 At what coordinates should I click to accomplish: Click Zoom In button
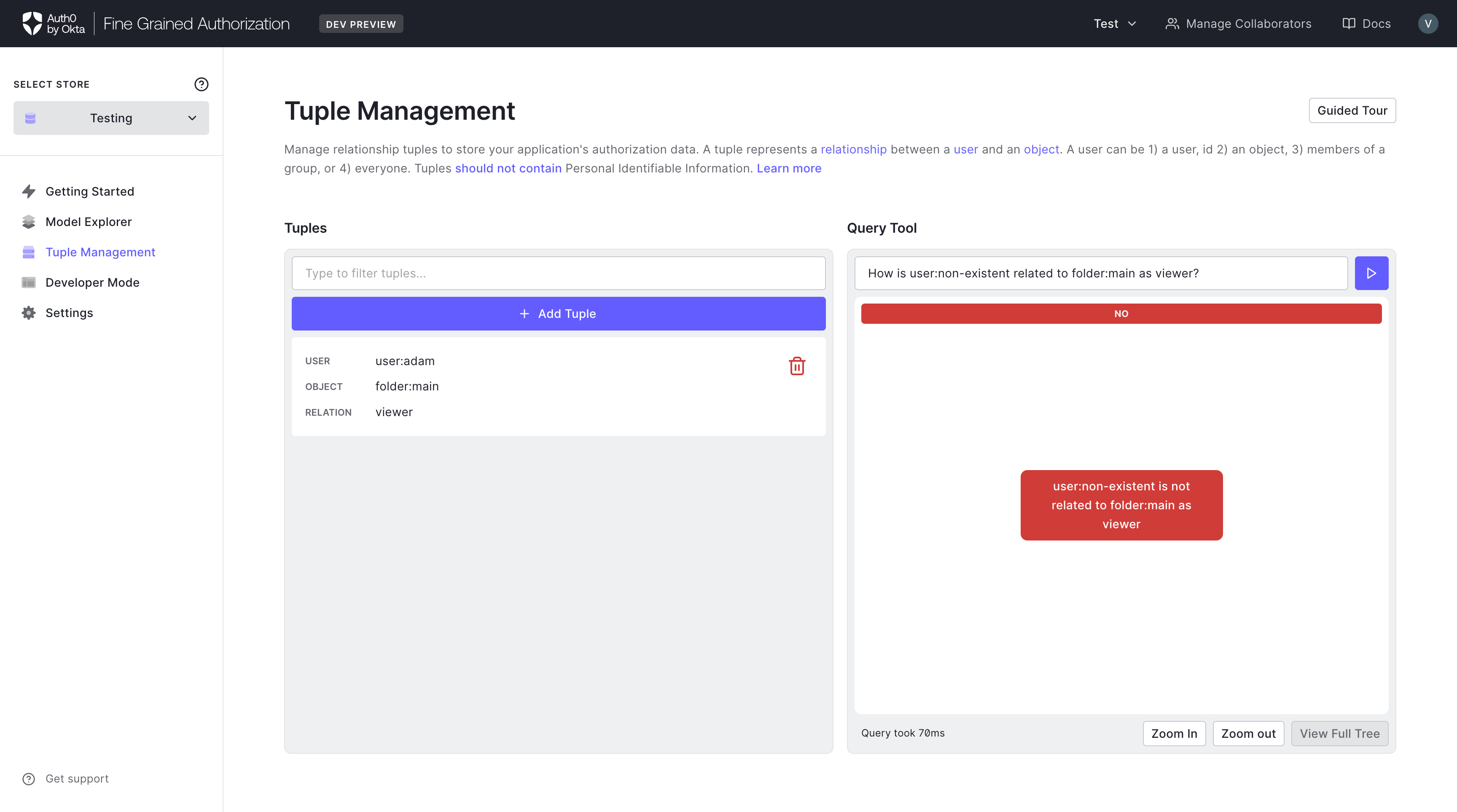[x=1174, y=734]
